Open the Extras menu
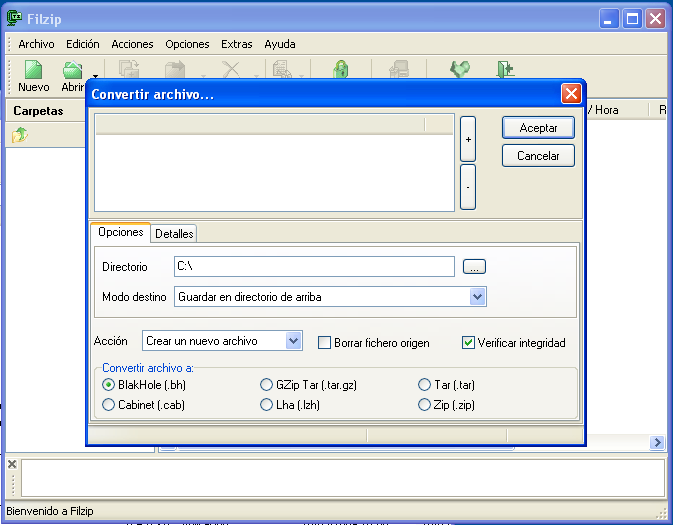673x525 pixels. tap(236, 44)
